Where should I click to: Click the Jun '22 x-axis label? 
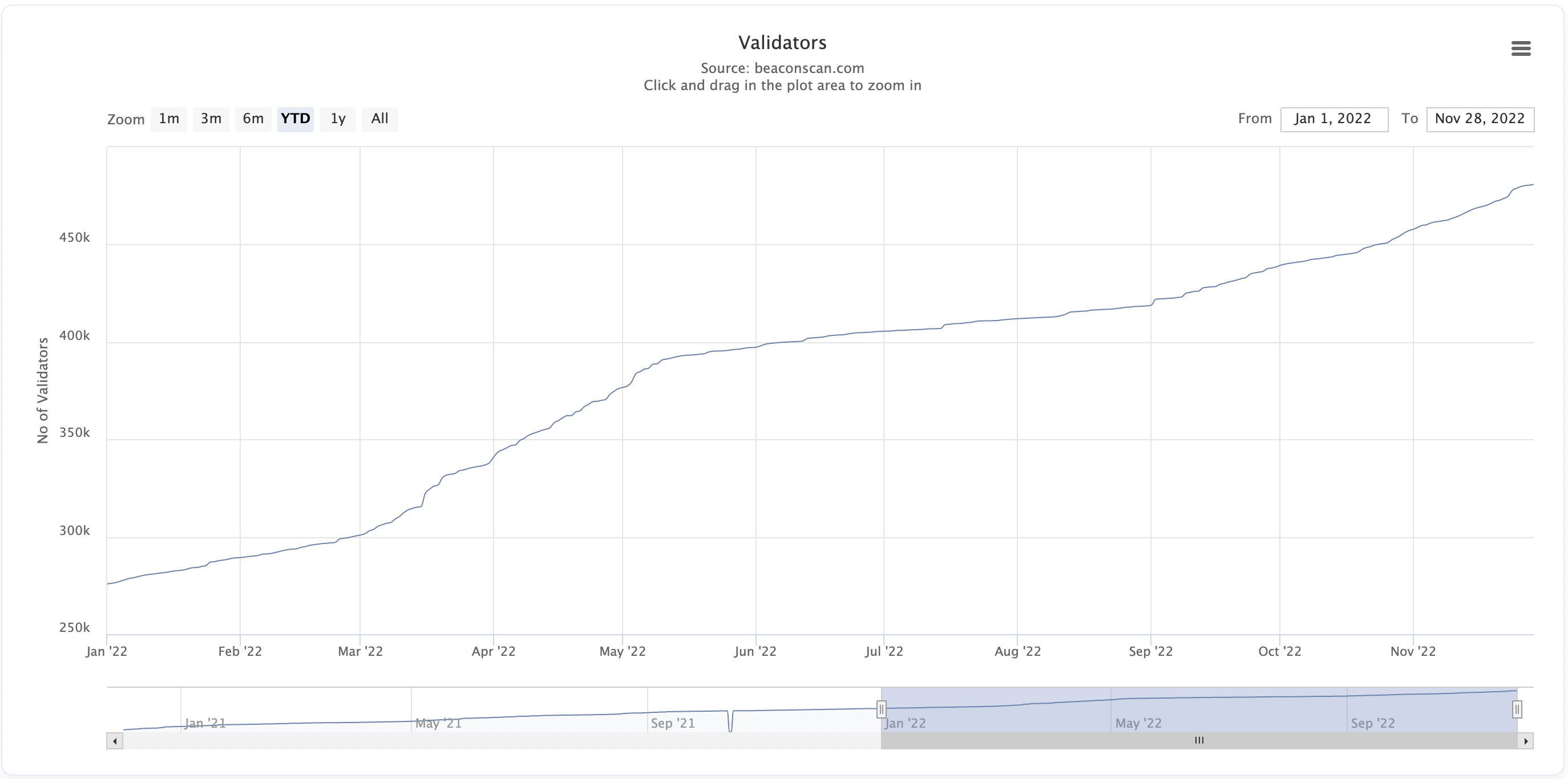[x=755, y=651]
